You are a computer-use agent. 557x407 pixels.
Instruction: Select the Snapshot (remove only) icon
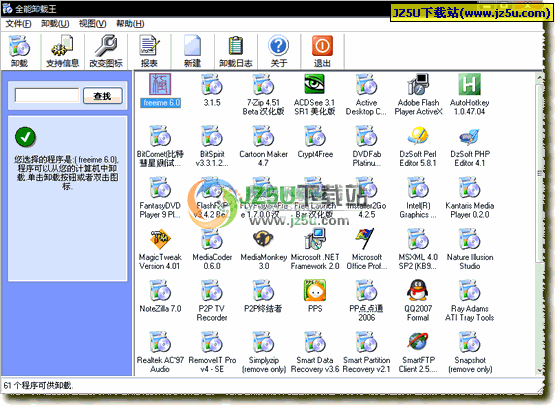470,342
